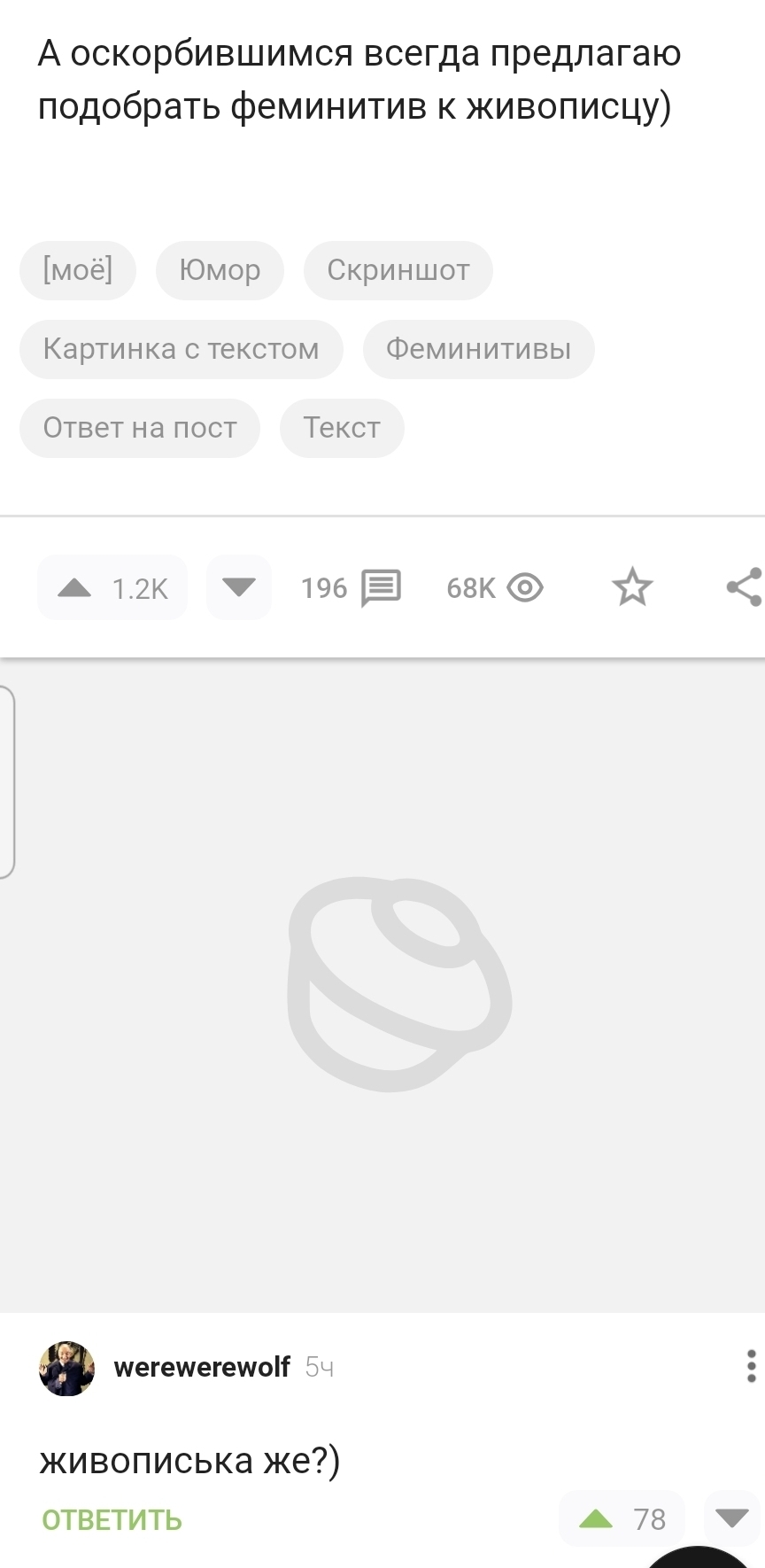
Task: Downvote the post using the down arrow
Action: click(x=238, y=587)
